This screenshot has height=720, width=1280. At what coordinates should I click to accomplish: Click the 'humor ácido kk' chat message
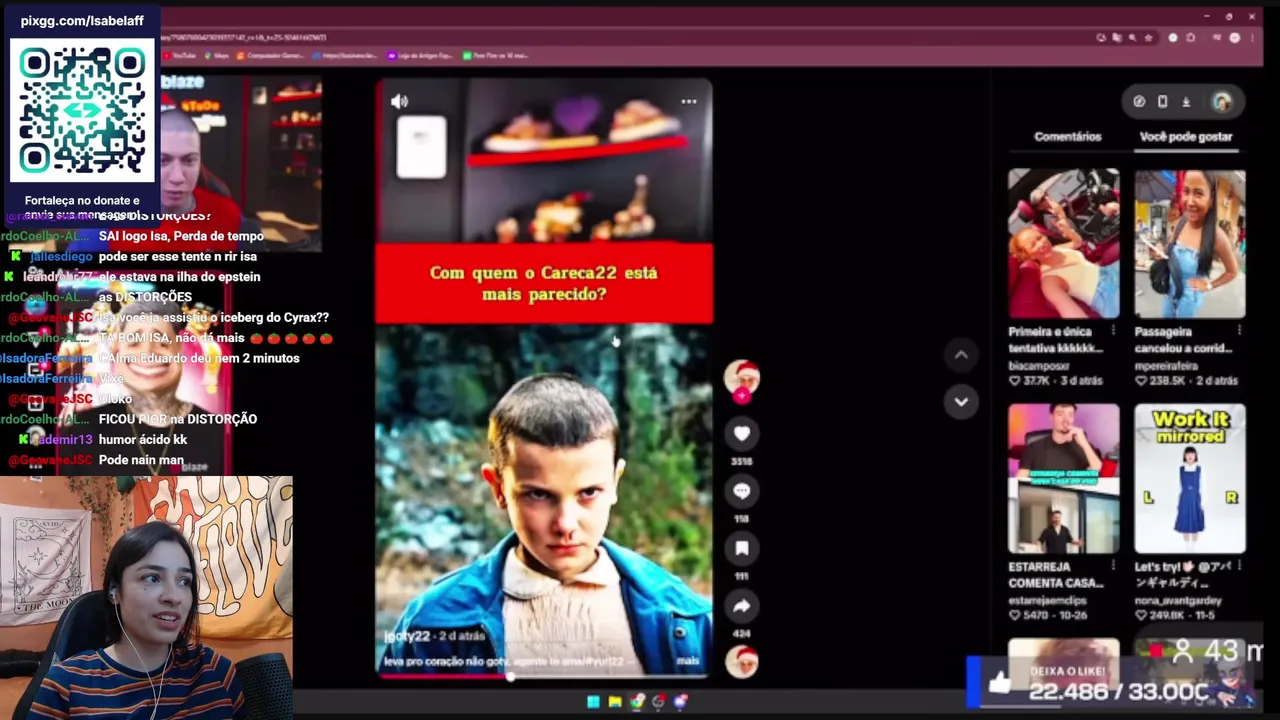[143, 440]
